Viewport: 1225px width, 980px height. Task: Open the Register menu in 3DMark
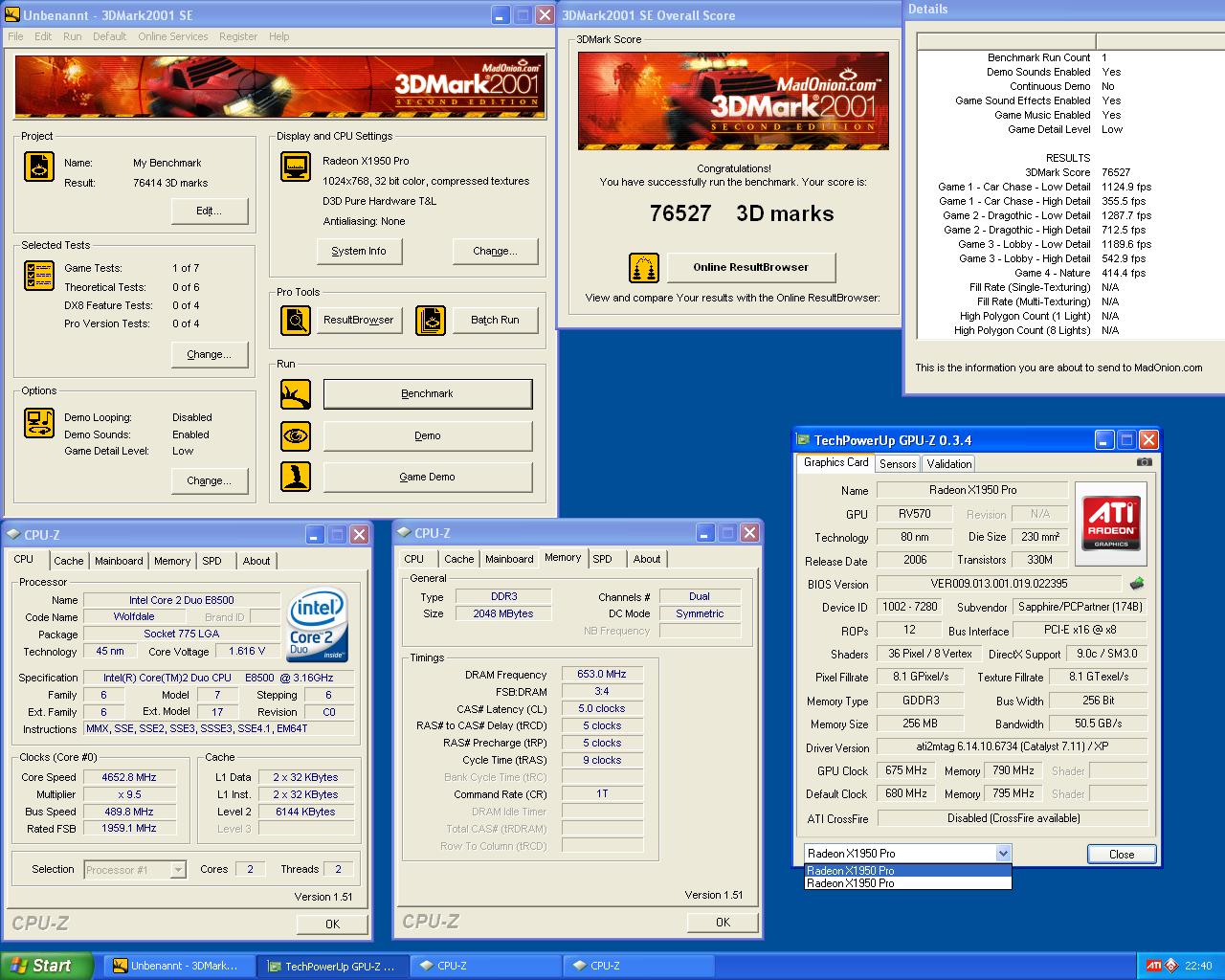[x=238, y=36]
